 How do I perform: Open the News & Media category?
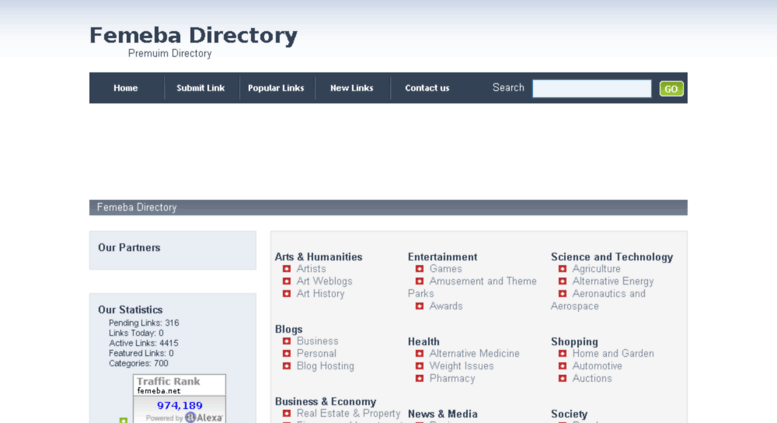pos(443,414)
